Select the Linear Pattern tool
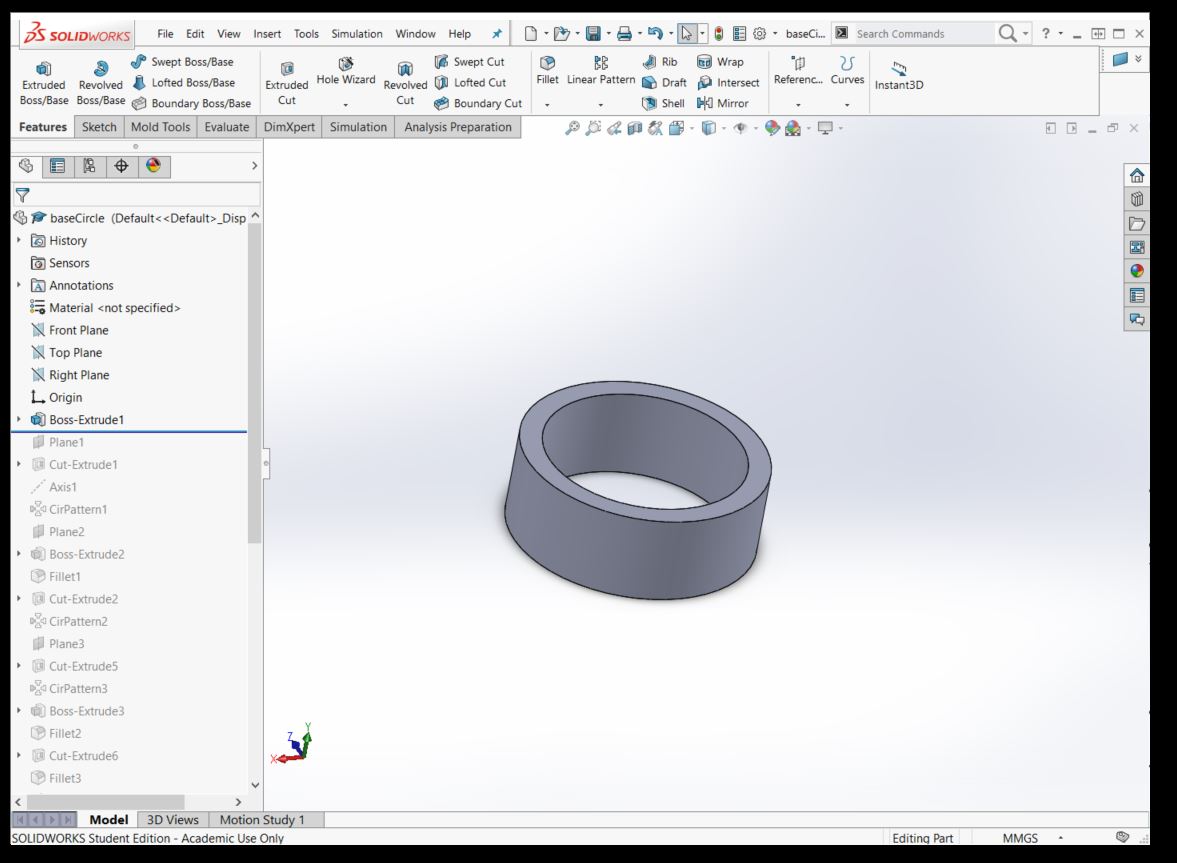This screenshot has width=1177, height=863. click(x=601, y=70)
